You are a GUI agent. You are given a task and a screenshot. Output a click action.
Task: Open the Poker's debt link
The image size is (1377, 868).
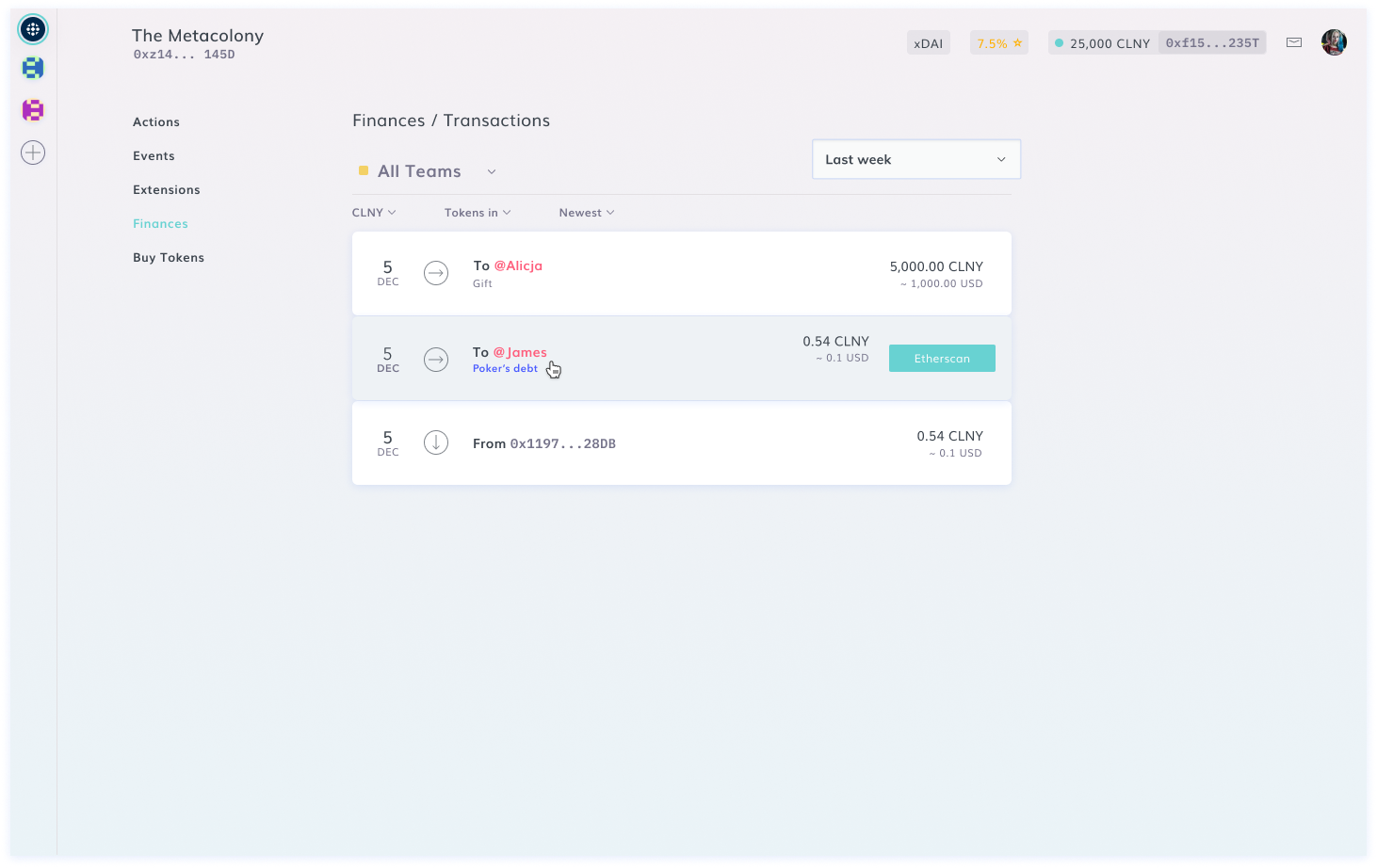click(505, 369)
